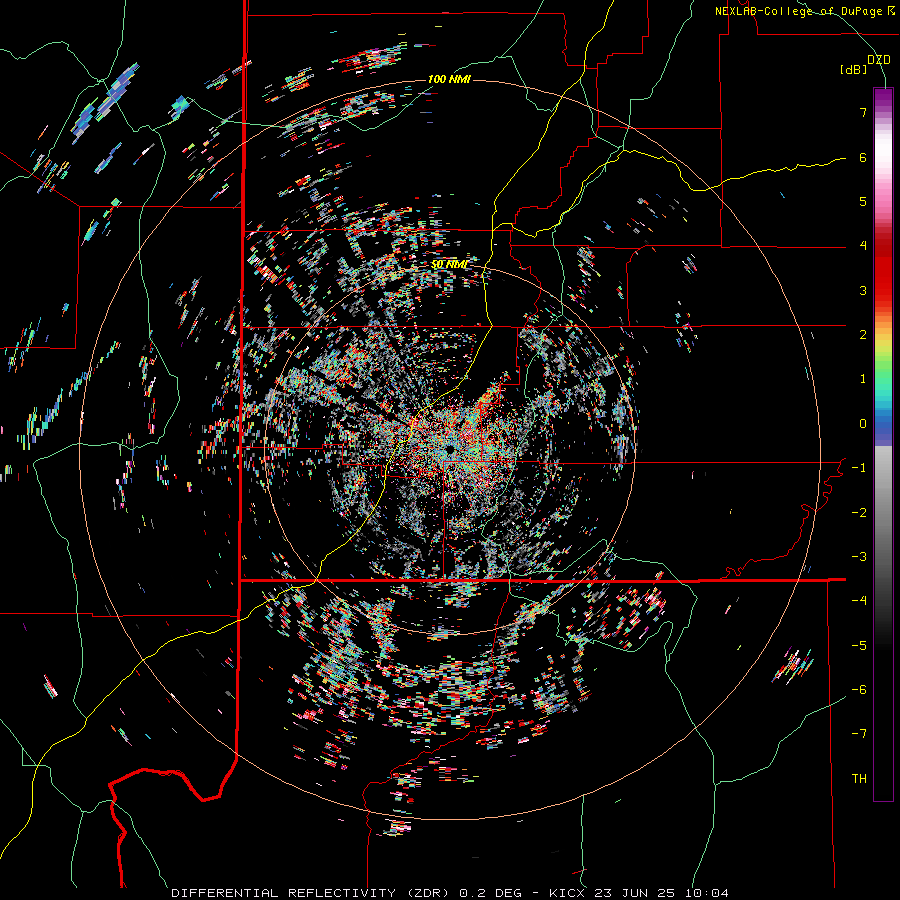Click the -2 dB scale value
The height and width of the screenshot is (900, 900).
(859, 513)
